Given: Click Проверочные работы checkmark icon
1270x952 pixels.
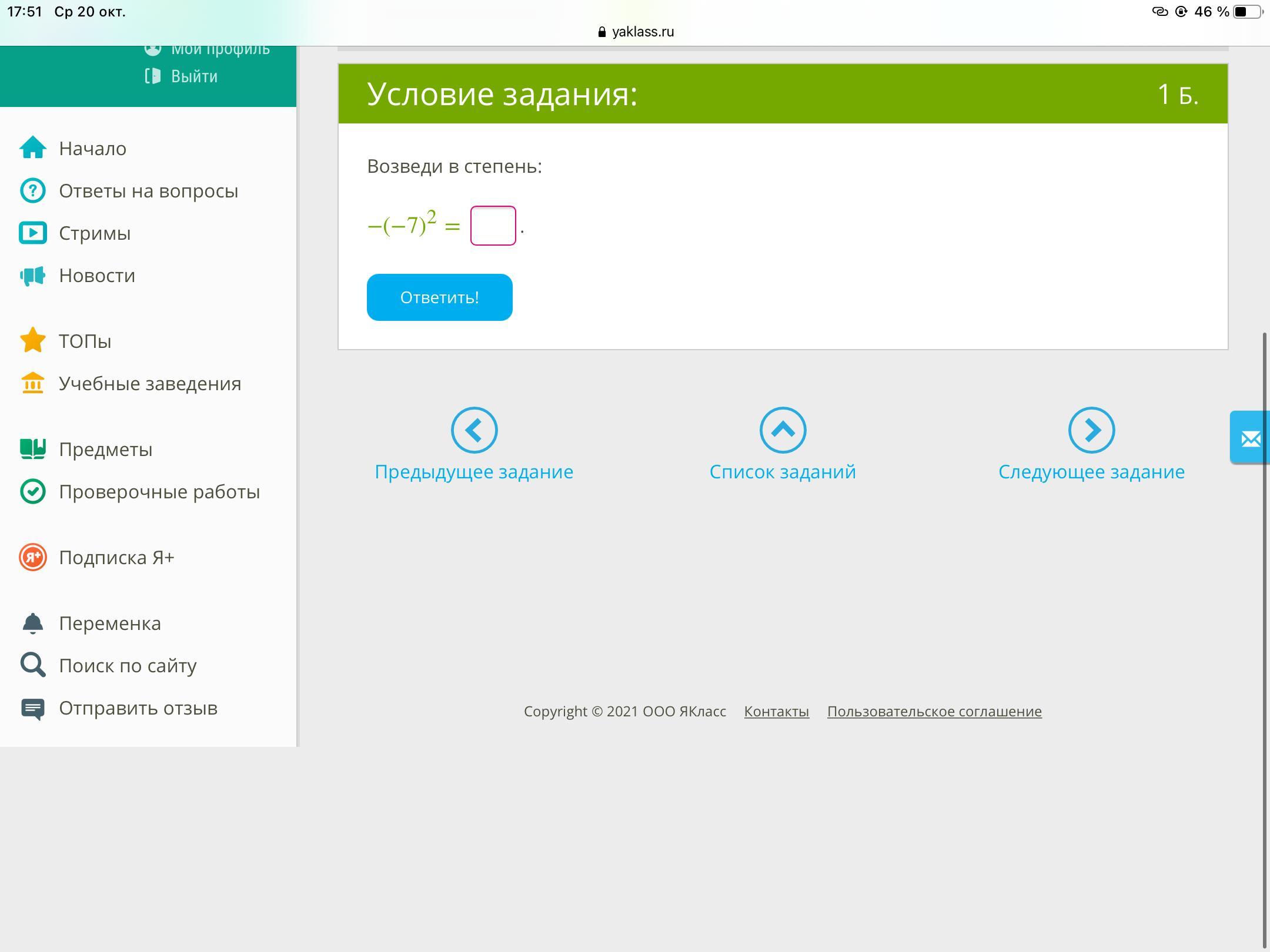Looking at the screenshot, I should point(33,491).
